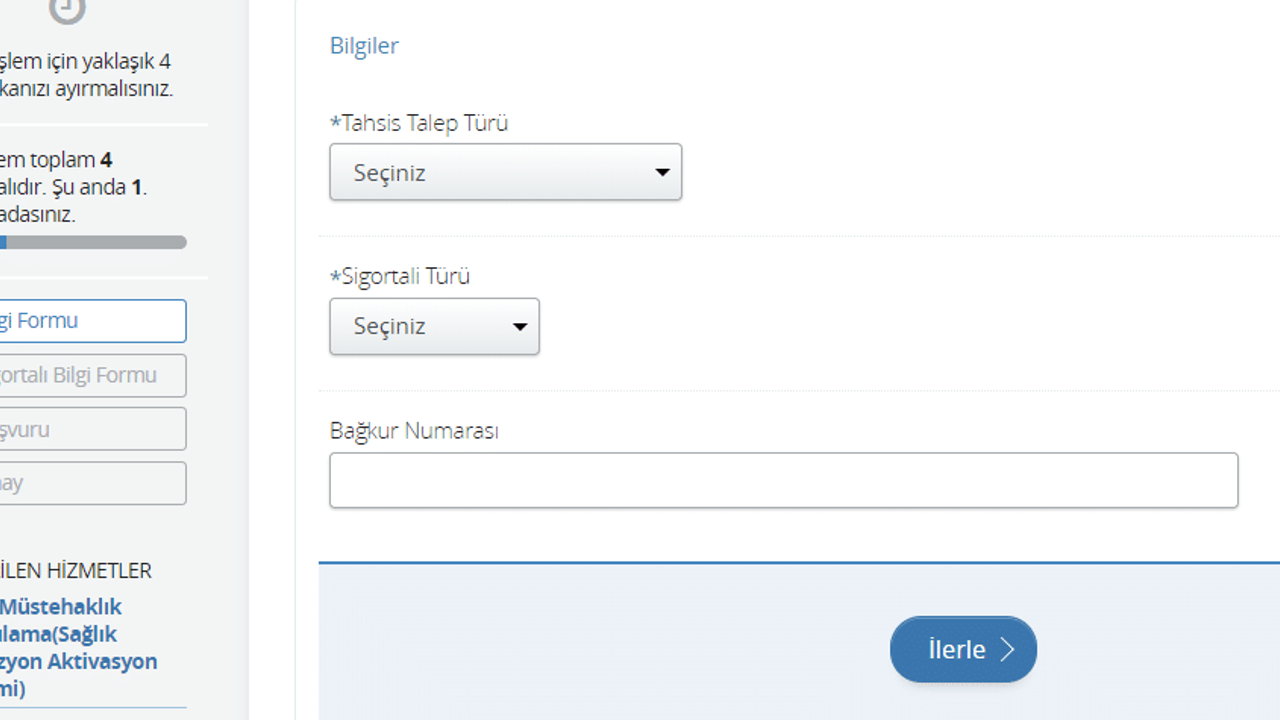Image resolution: width=1280 pixels, height=720 pixels.
Task: Click the step progress bar in the sidebar
Action: point(93,242)
